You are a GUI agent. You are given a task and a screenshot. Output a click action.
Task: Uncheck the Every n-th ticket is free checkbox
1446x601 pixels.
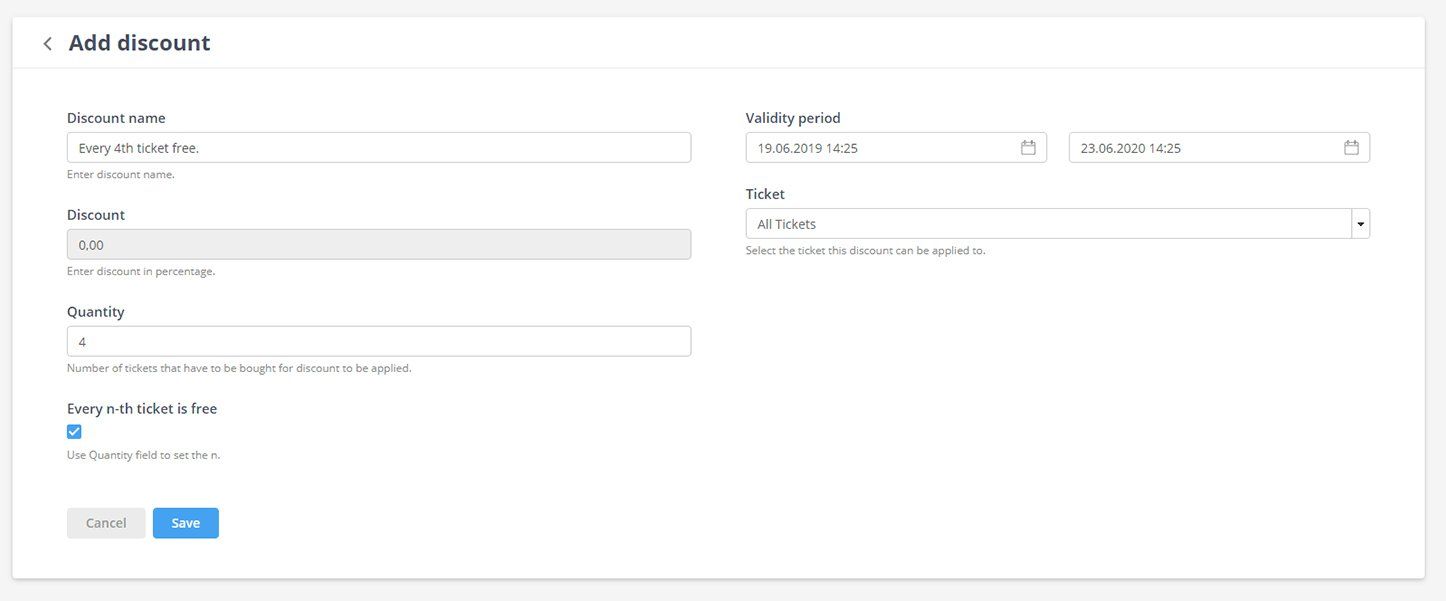(x=74, y=432)
